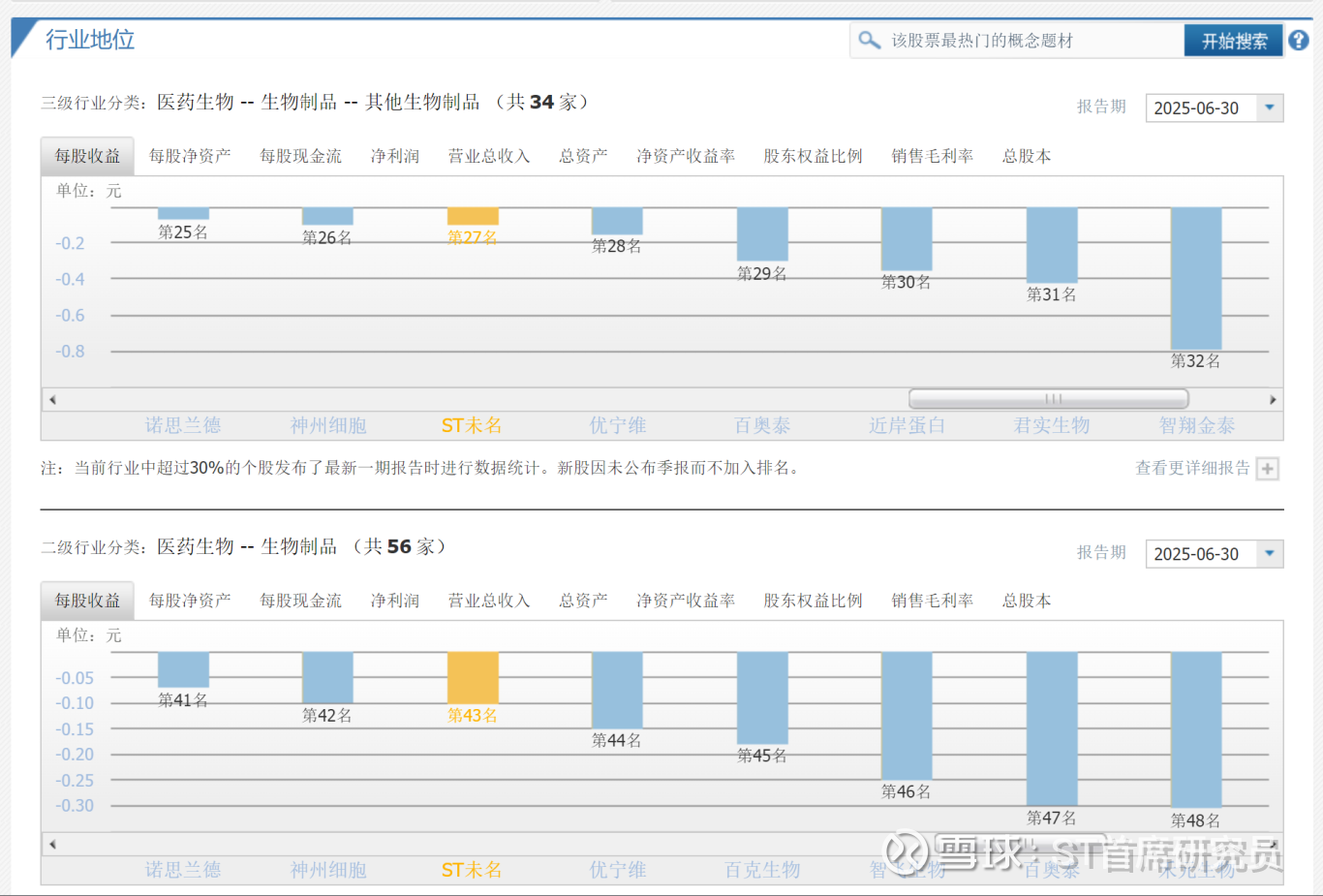The image size is (1323, 896).
Task: Click highlighted ST未名 label under the 三级行业 chart
Action: point(472,425)
